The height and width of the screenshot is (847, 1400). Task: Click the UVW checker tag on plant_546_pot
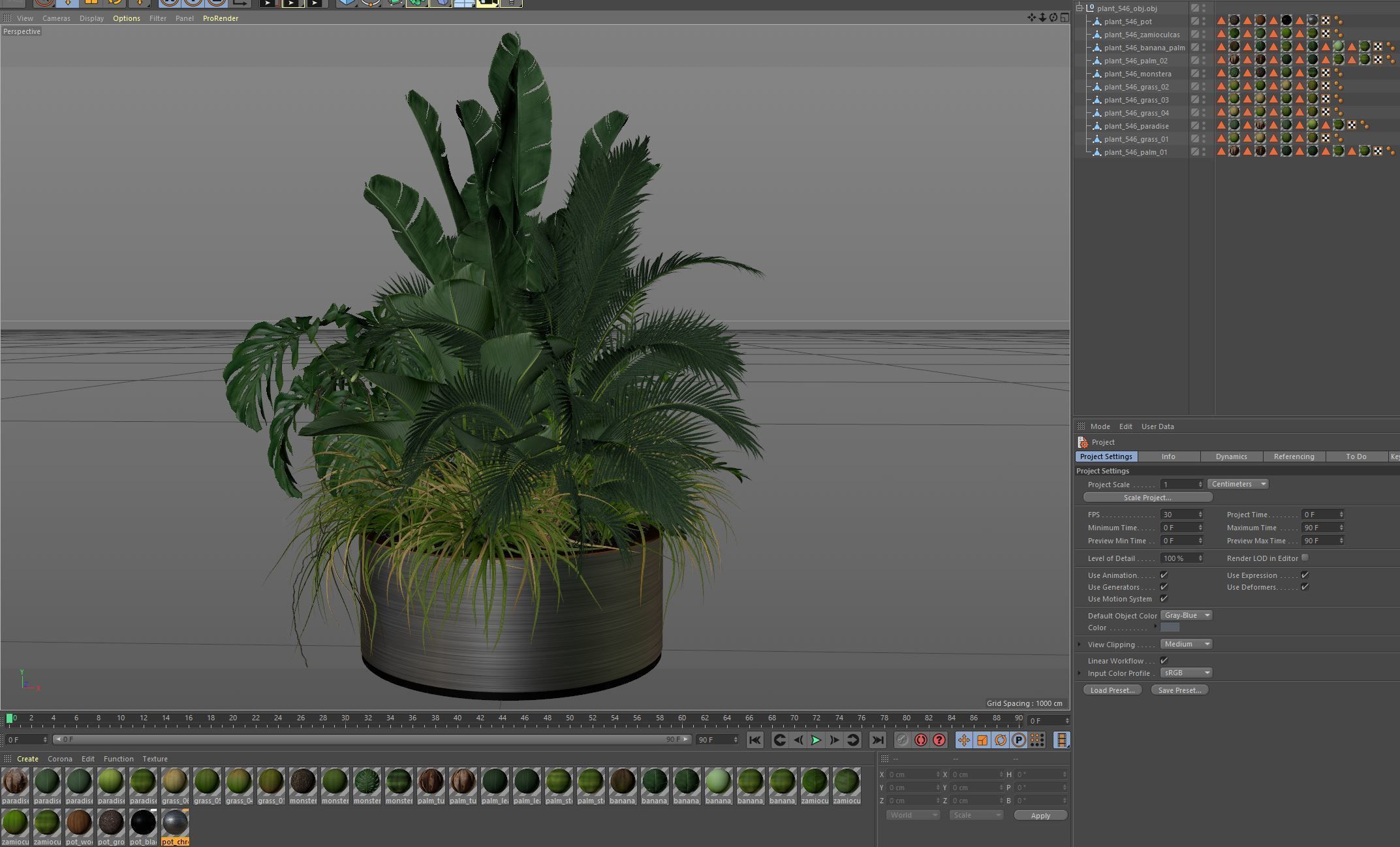pyautogui.click(x=1326, y=21)
